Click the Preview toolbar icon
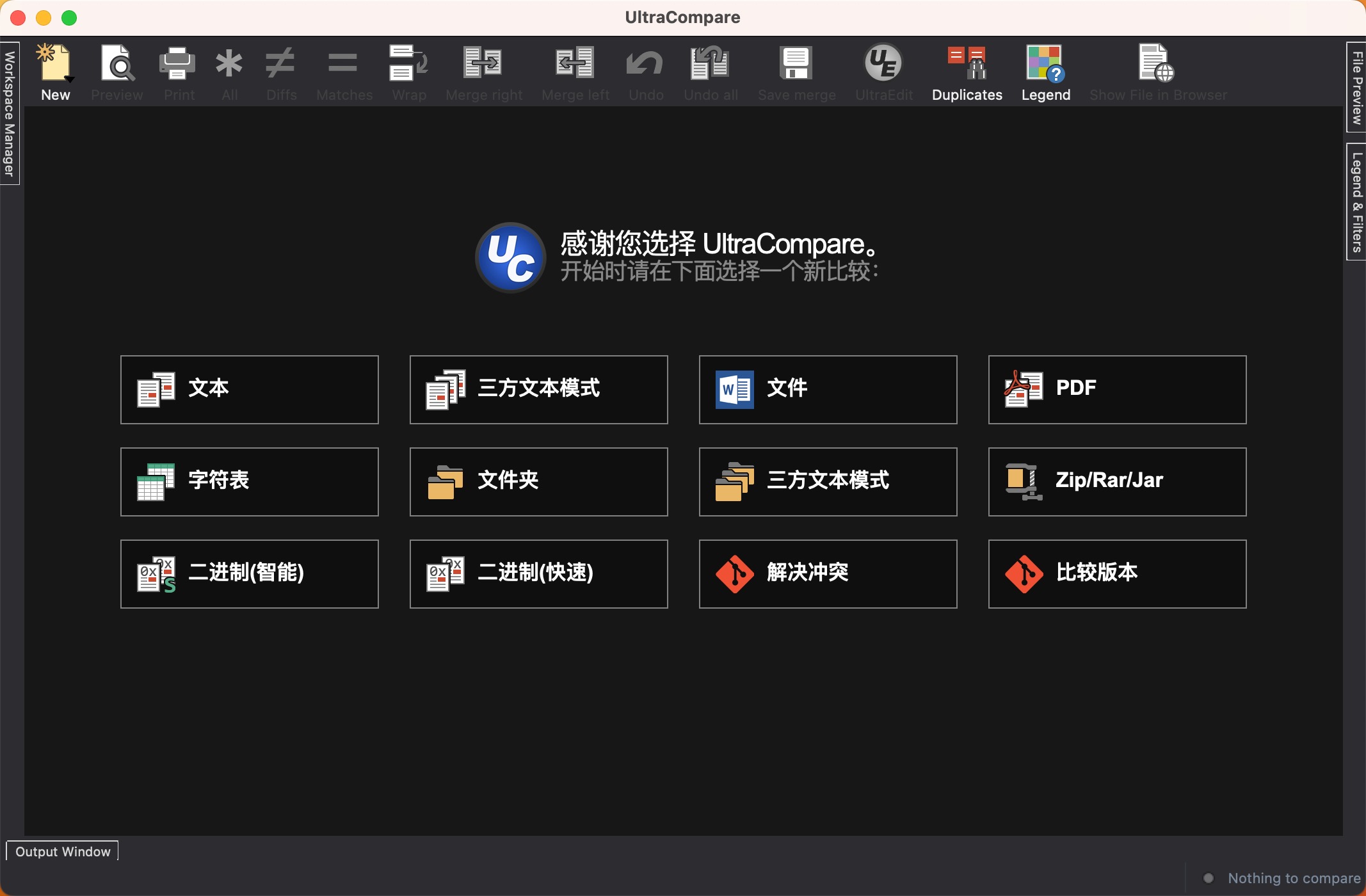The image size is (1366, 896). 117,62
